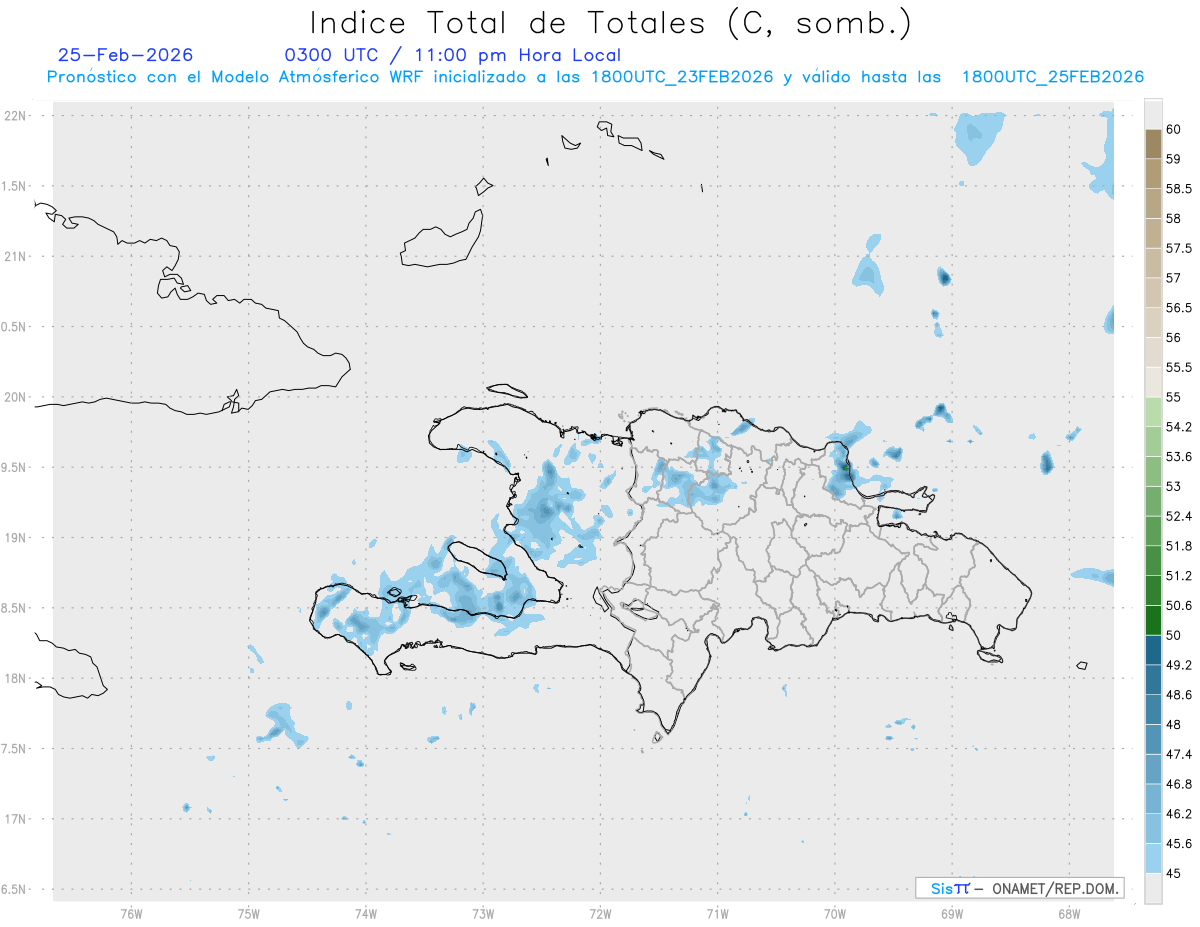The height and width of the screenshot is (927, 1200).
Task: Click the latitude label '8.5N'
Action: click(14, 608)
